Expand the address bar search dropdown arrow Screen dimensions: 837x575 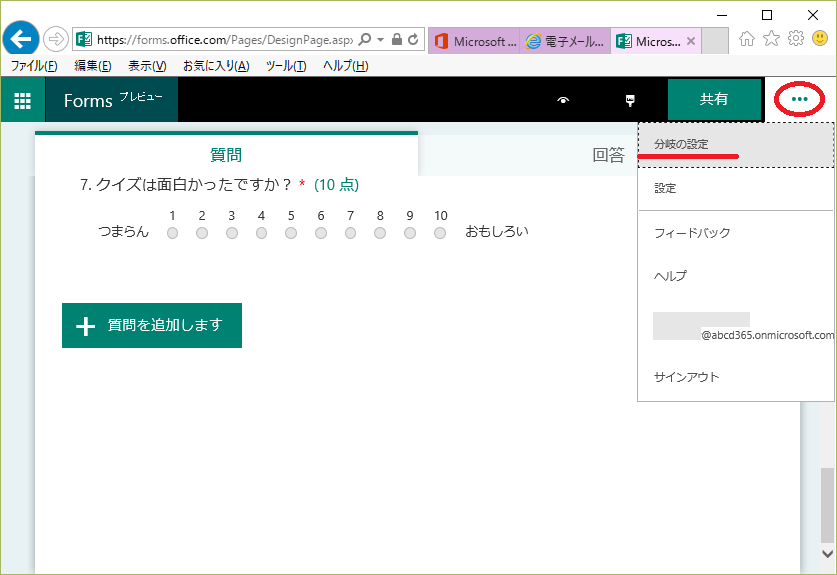(381, 40)
